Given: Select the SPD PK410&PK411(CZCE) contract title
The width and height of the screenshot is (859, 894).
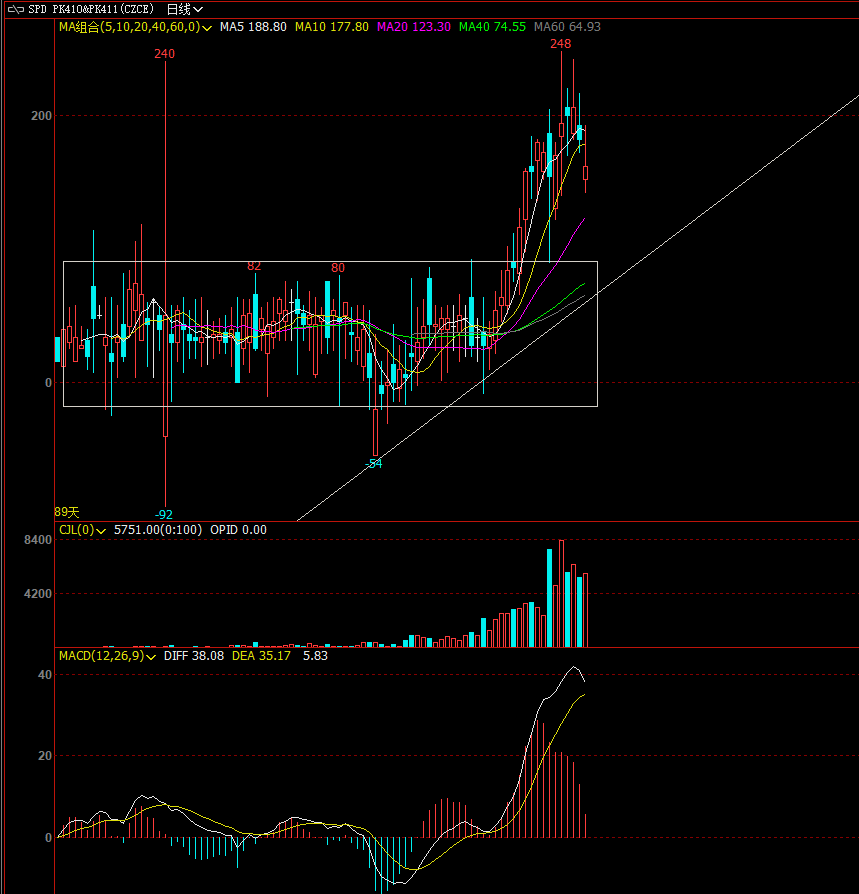Looking at the screenshot, I should [93, 9].
